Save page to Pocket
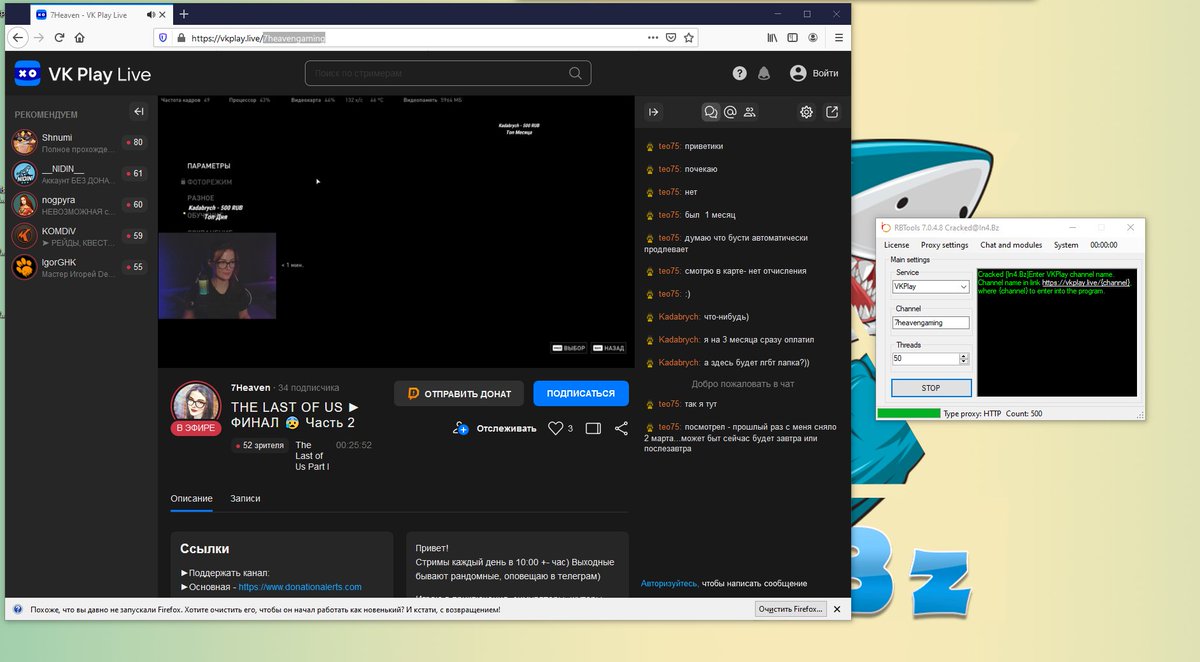The height and width of the screenshot is (662, 1200). point(671,37)
